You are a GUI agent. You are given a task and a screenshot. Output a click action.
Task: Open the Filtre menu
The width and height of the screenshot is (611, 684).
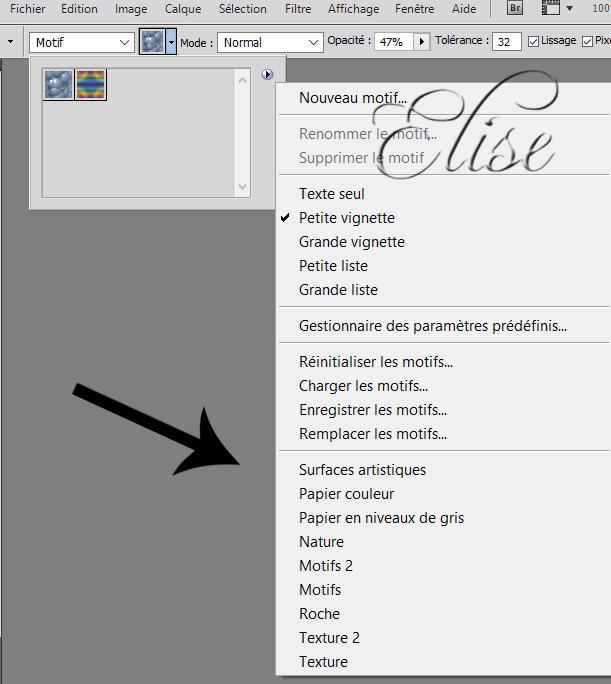(298, 9)
